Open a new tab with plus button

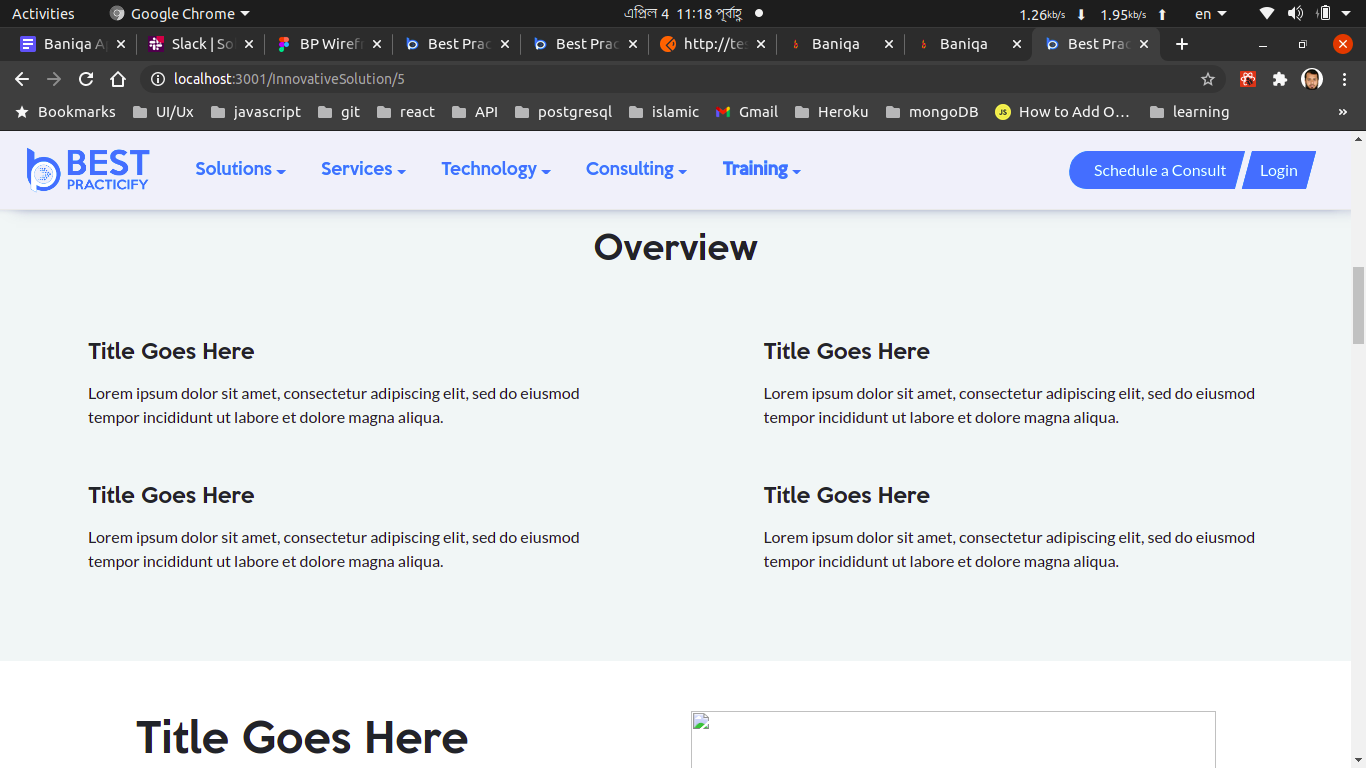point(1182,44)
